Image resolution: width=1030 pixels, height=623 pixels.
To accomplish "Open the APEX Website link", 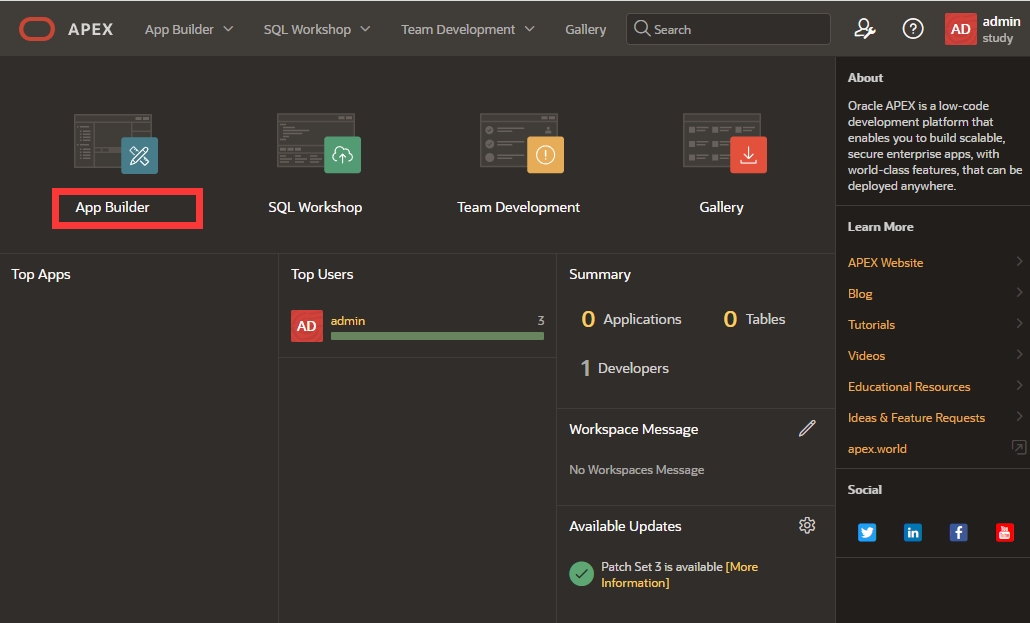I will (885, 263).
